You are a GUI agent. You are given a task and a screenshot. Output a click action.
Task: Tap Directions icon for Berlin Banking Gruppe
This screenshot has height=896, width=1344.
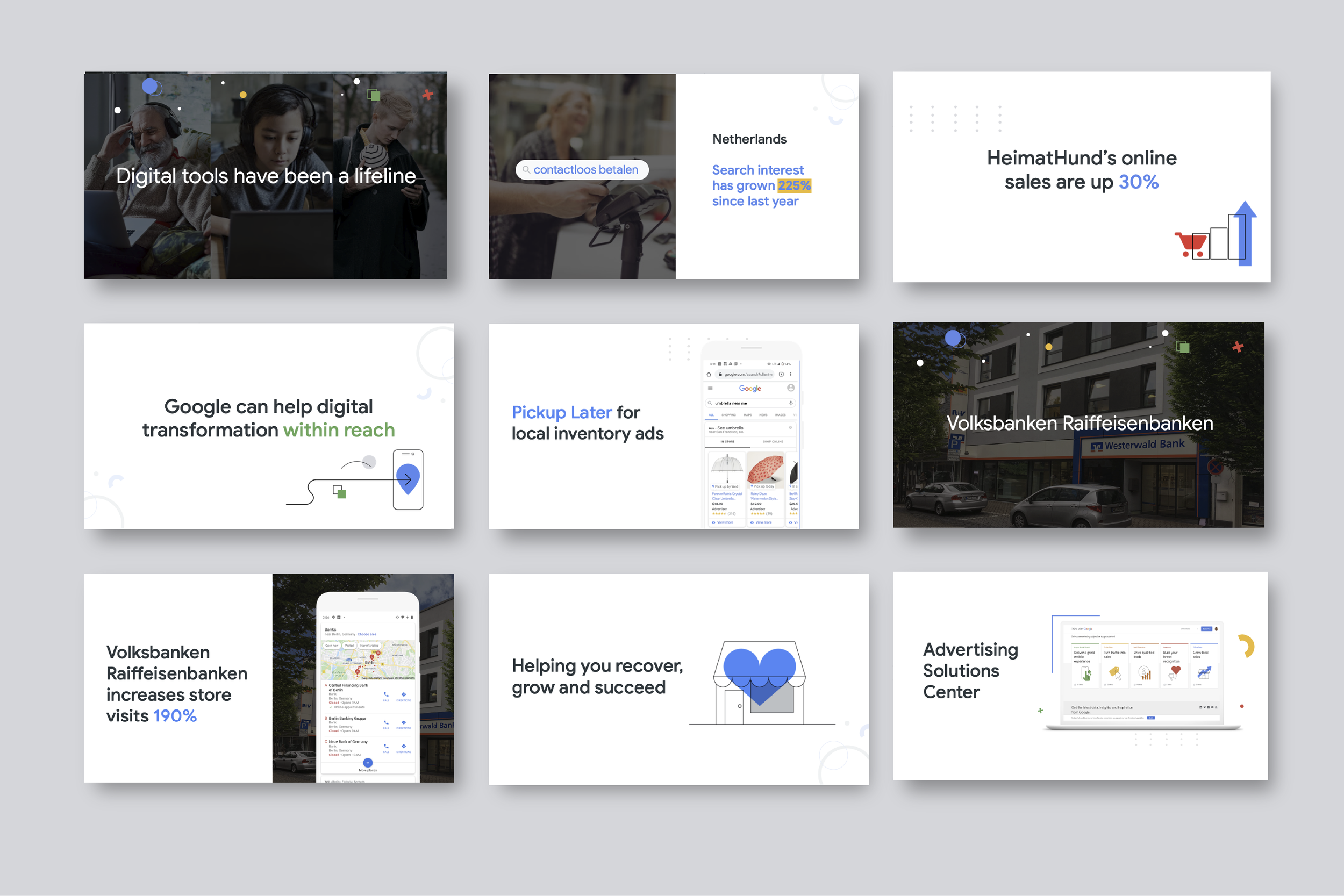pos(404,723)
